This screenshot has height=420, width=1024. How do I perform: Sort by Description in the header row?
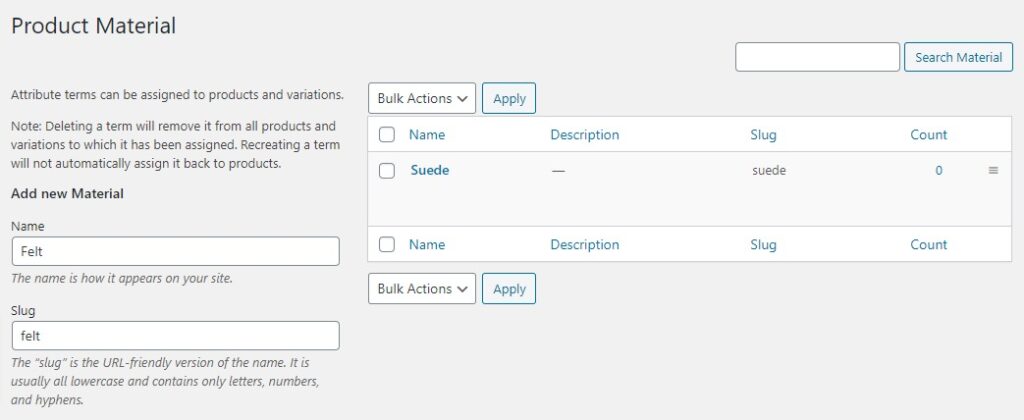pyautogui.click(x=584, y=135)
